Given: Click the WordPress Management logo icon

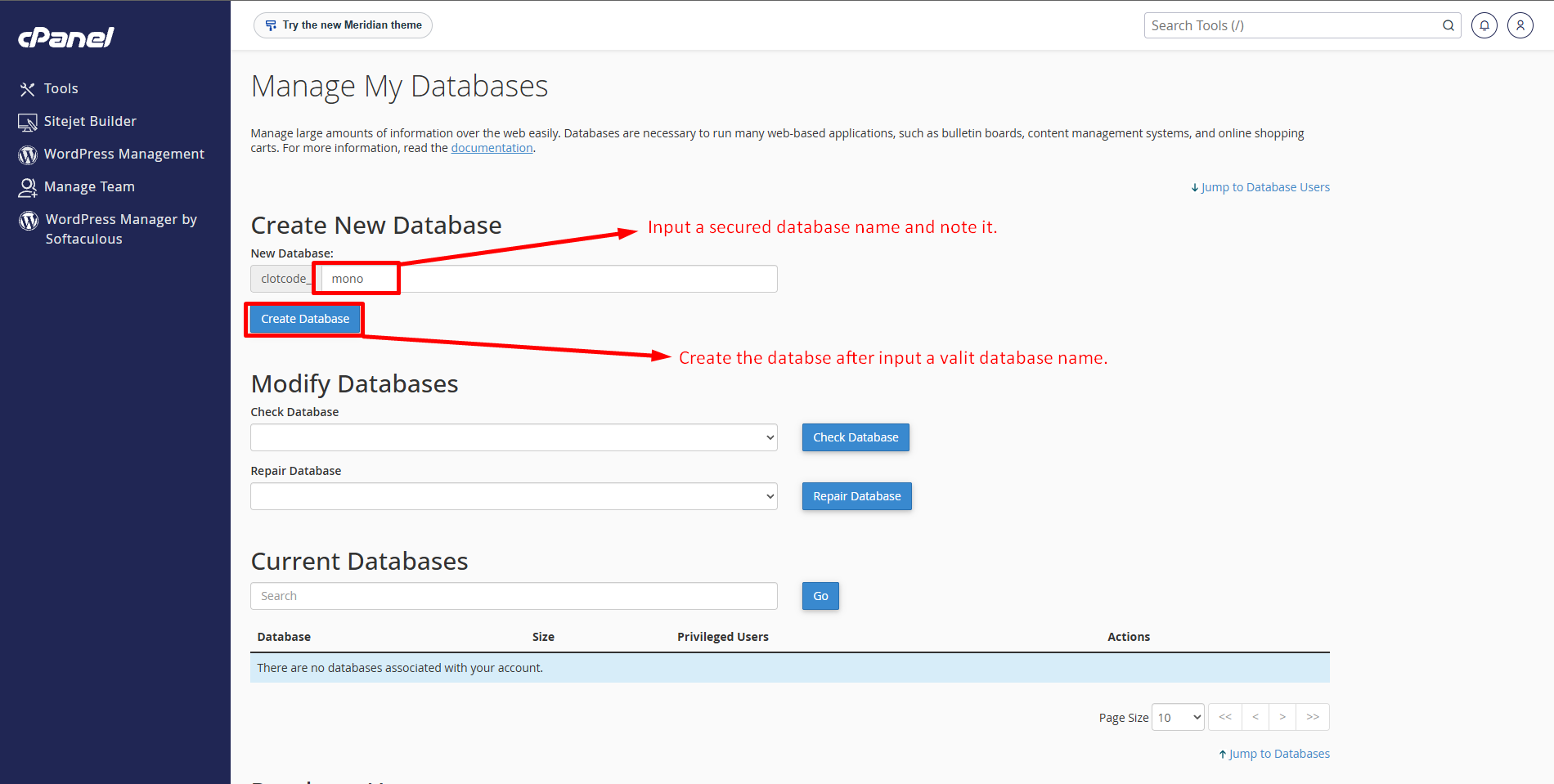Looking at the screenshot, I should 28,155.
